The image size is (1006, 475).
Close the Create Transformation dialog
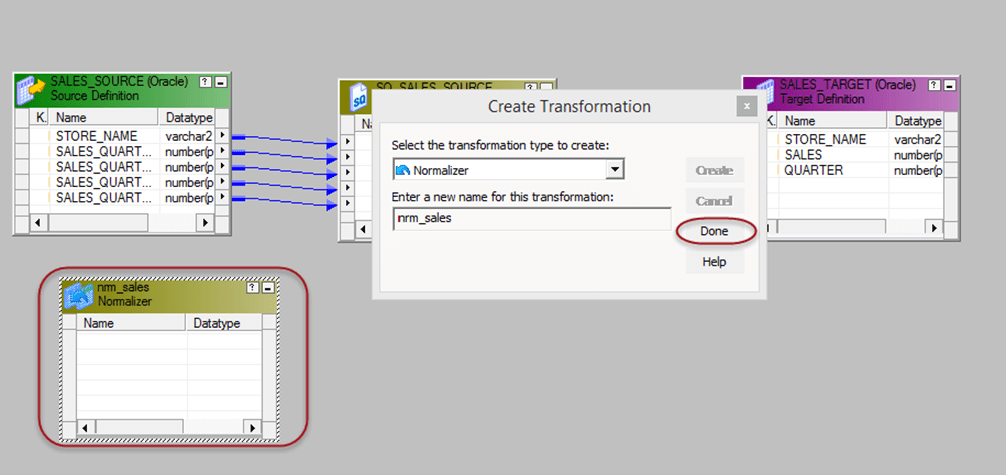745,106
